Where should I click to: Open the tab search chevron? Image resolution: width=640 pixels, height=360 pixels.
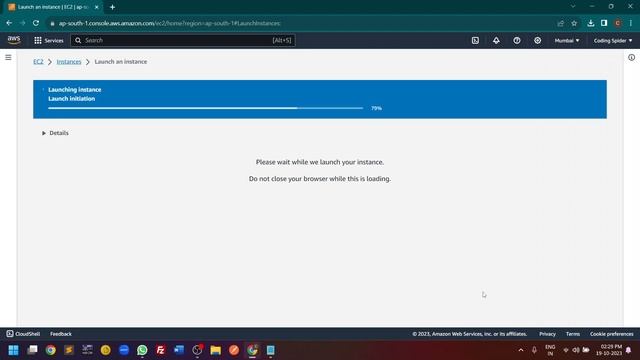(x=573, y=7)
